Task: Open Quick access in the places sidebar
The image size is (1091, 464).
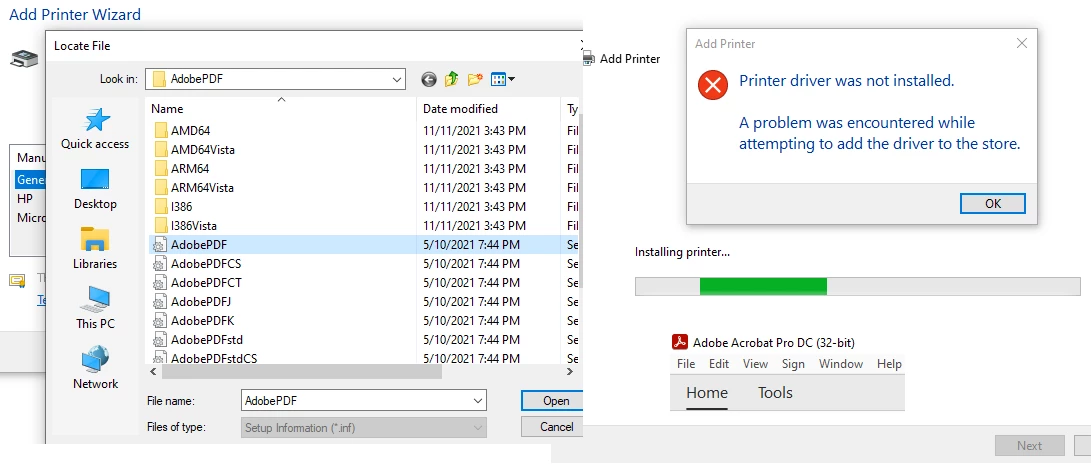Action: [95, 129]
